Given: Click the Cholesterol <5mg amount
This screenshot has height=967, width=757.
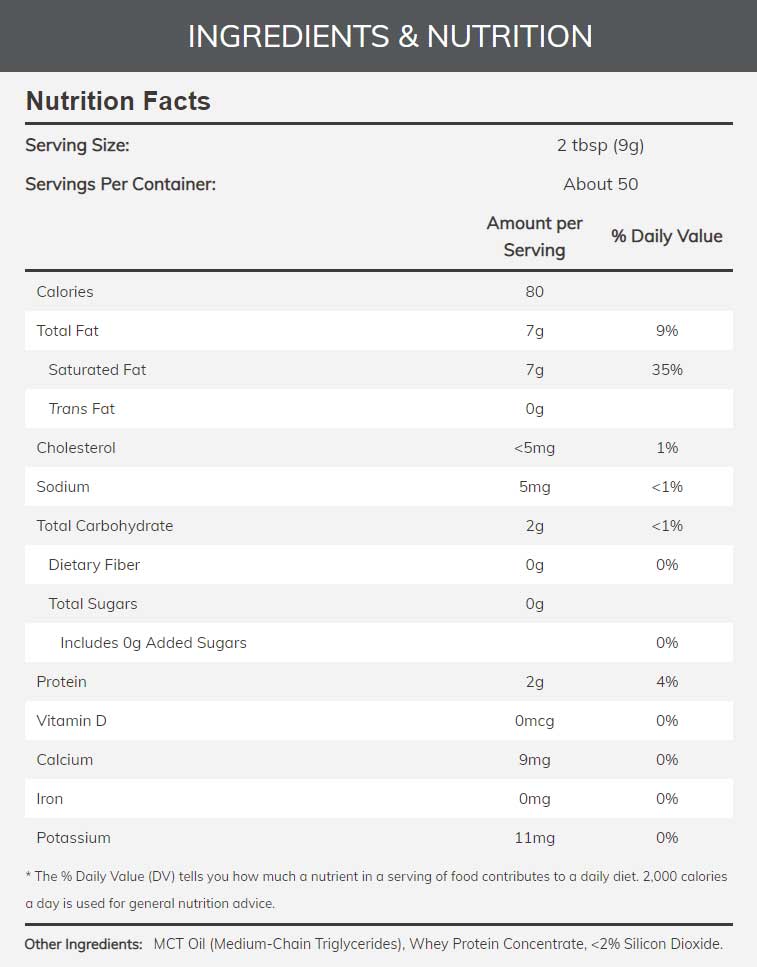Looking at the screenshot, I should coord(534,448).
